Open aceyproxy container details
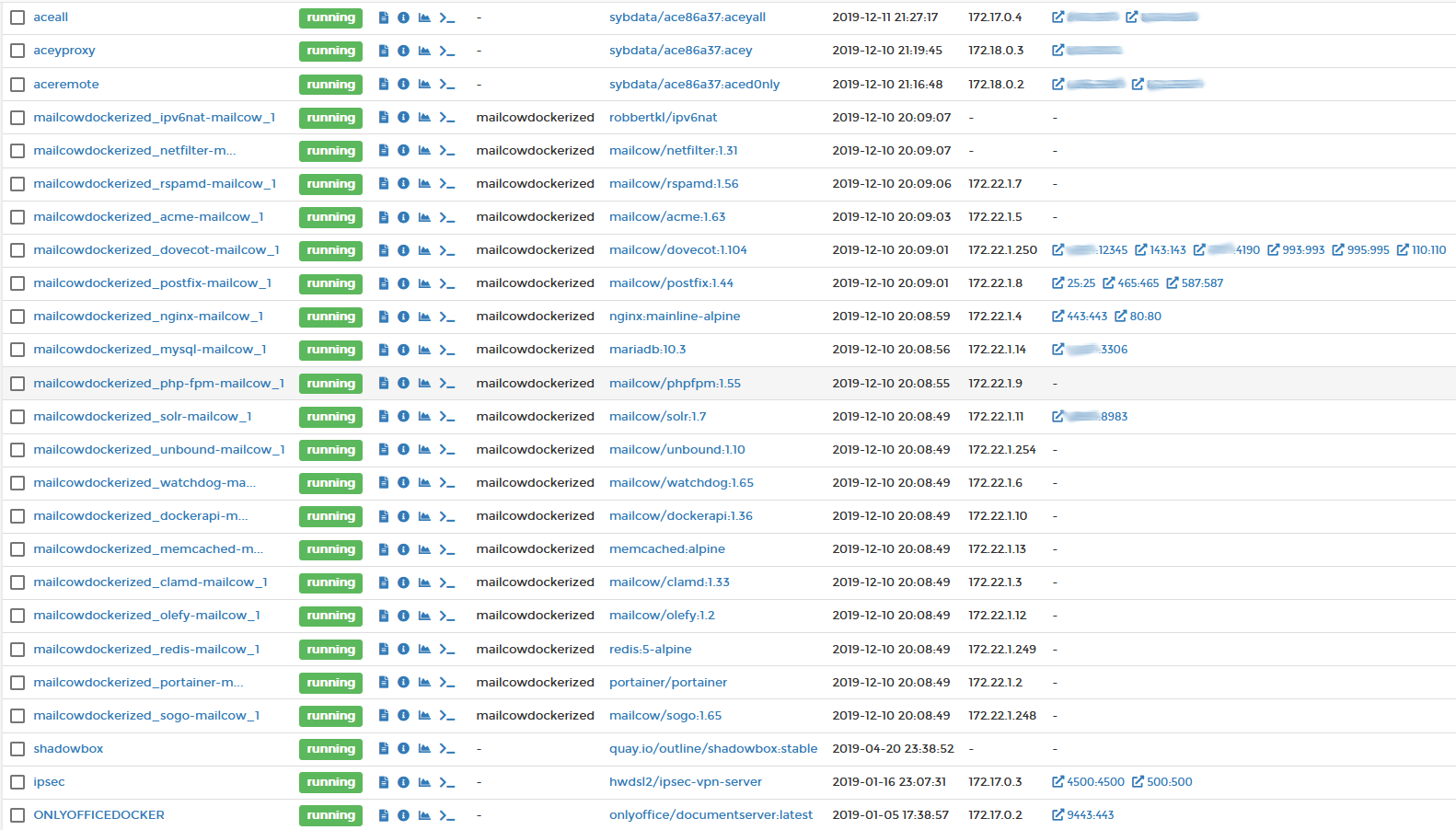 (x=64, y=51)
